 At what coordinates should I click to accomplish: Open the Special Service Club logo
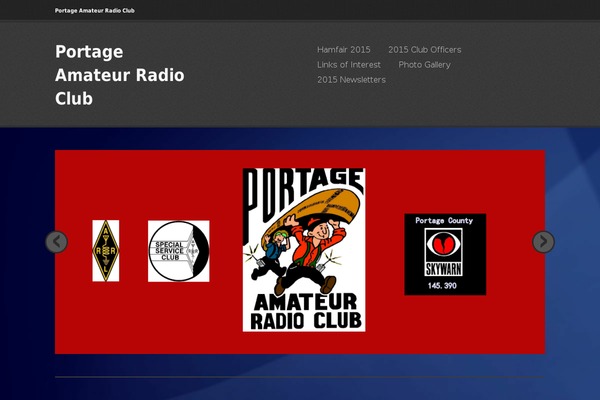tap(179, 251)
